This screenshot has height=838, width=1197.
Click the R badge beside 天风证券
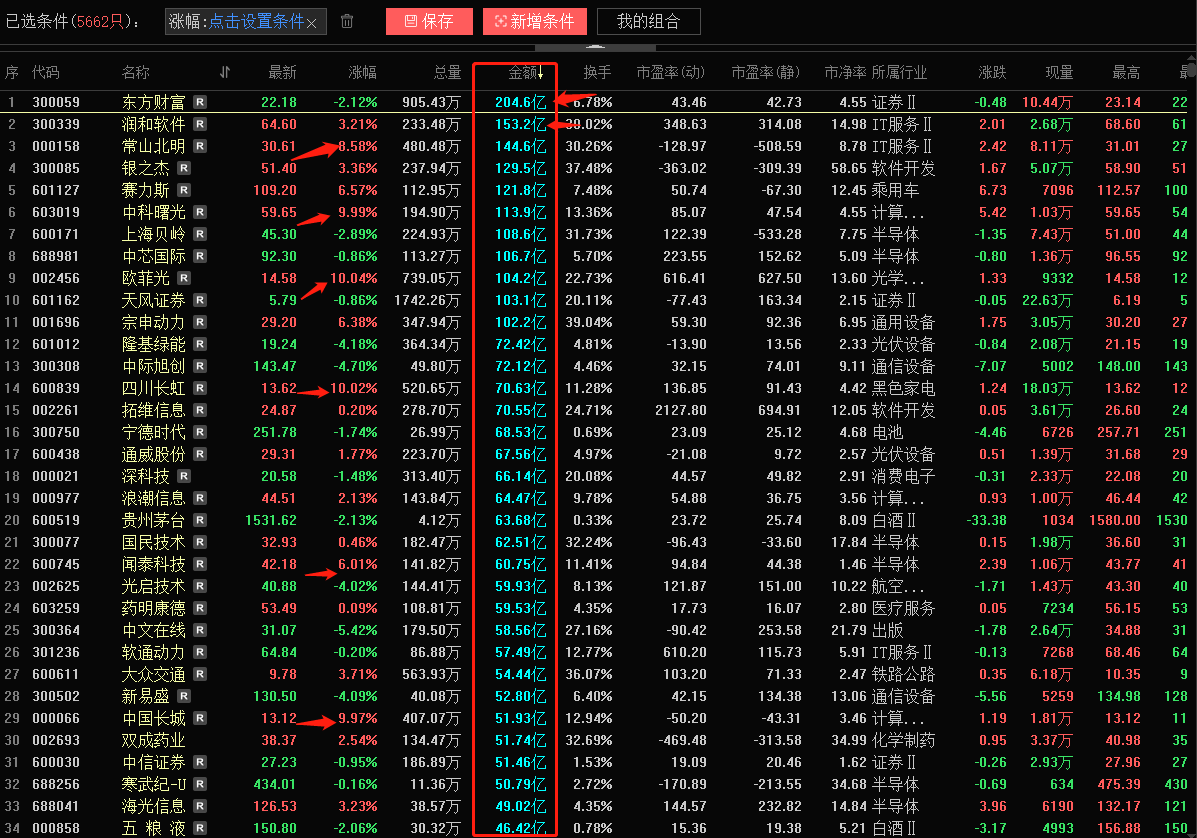(199, 300)
